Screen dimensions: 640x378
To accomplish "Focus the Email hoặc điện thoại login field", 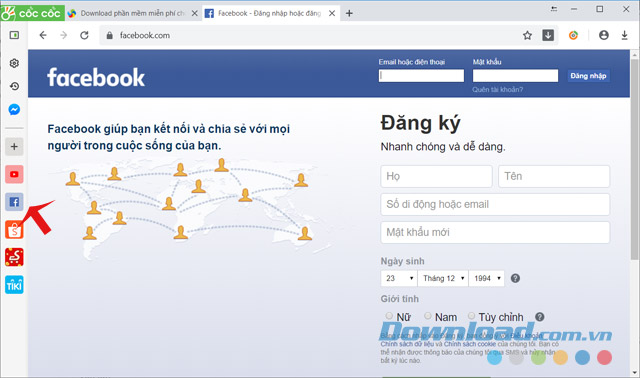I will (421, 76).
